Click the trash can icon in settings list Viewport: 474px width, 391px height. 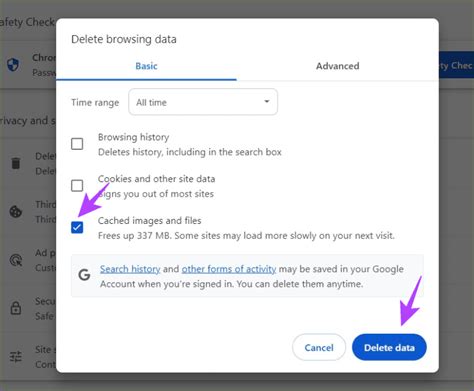(x=16, y=163)
